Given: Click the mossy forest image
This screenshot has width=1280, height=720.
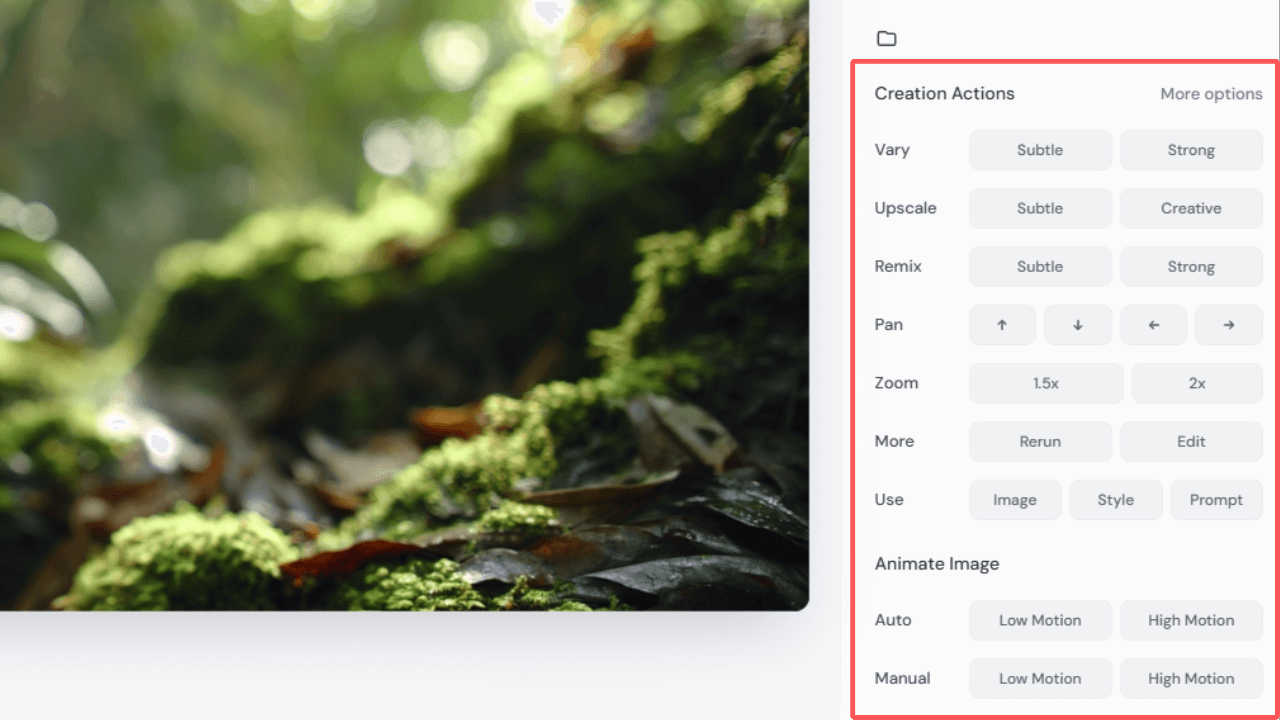Looking at the screenshot, I should (x=404, y=305).
